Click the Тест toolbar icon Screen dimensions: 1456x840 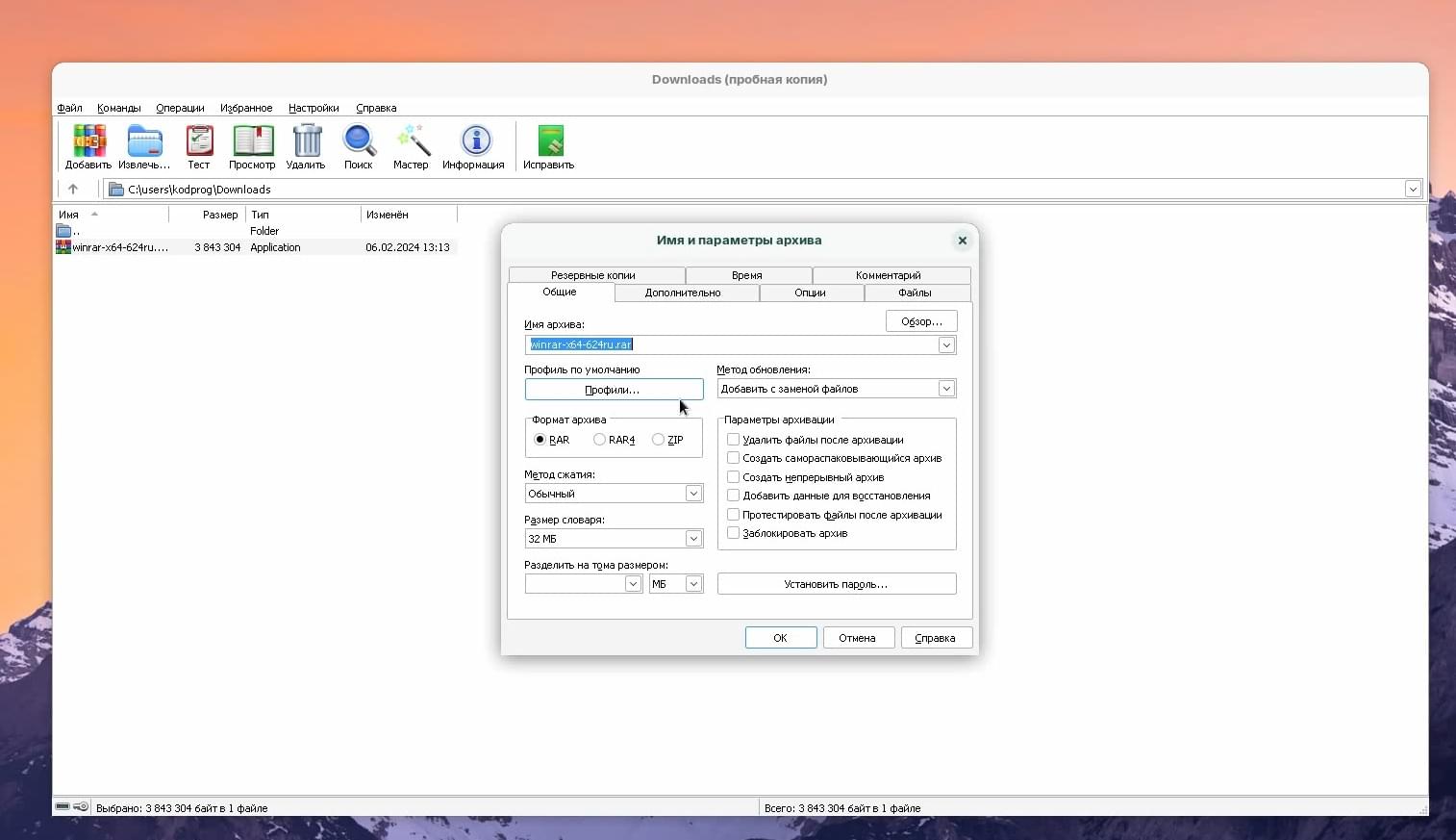pyautogui.click(x=199, y=140)
